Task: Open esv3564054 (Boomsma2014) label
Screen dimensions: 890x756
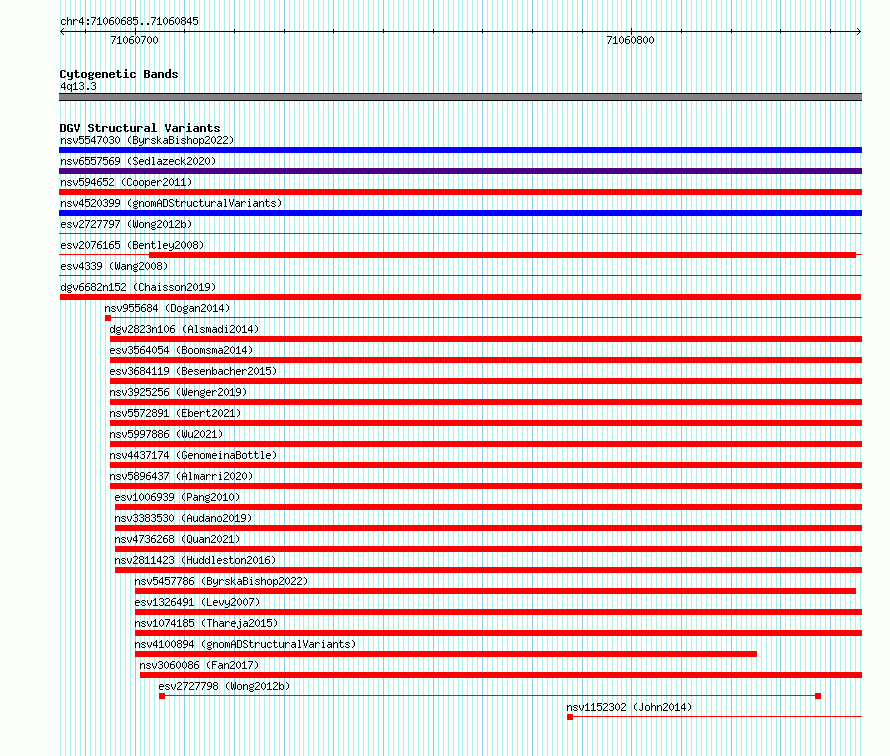Action: pyautogui.click(x=181, y=350)
